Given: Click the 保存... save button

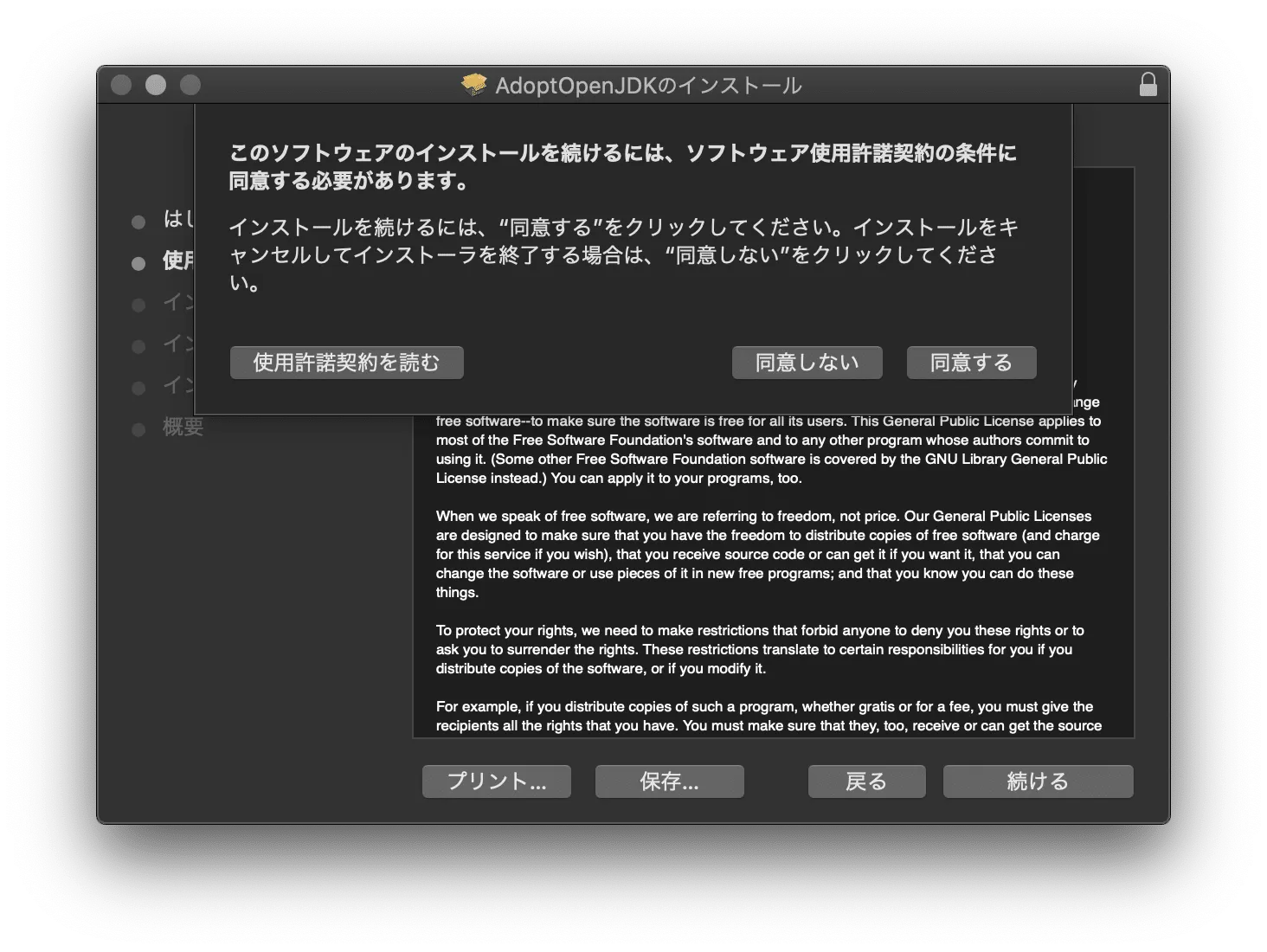Looking at the screenshot, I should tap(669, 782).
